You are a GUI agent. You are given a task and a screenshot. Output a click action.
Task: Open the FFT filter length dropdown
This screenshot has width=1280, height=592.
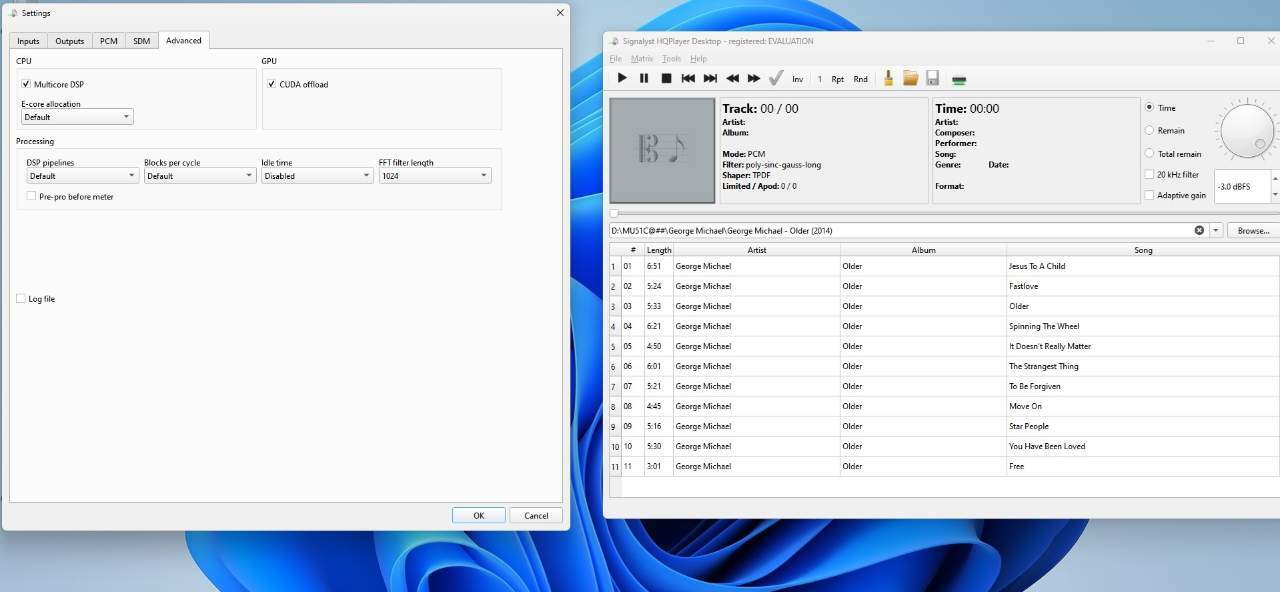pyautogui.click(x=435, y=176)
